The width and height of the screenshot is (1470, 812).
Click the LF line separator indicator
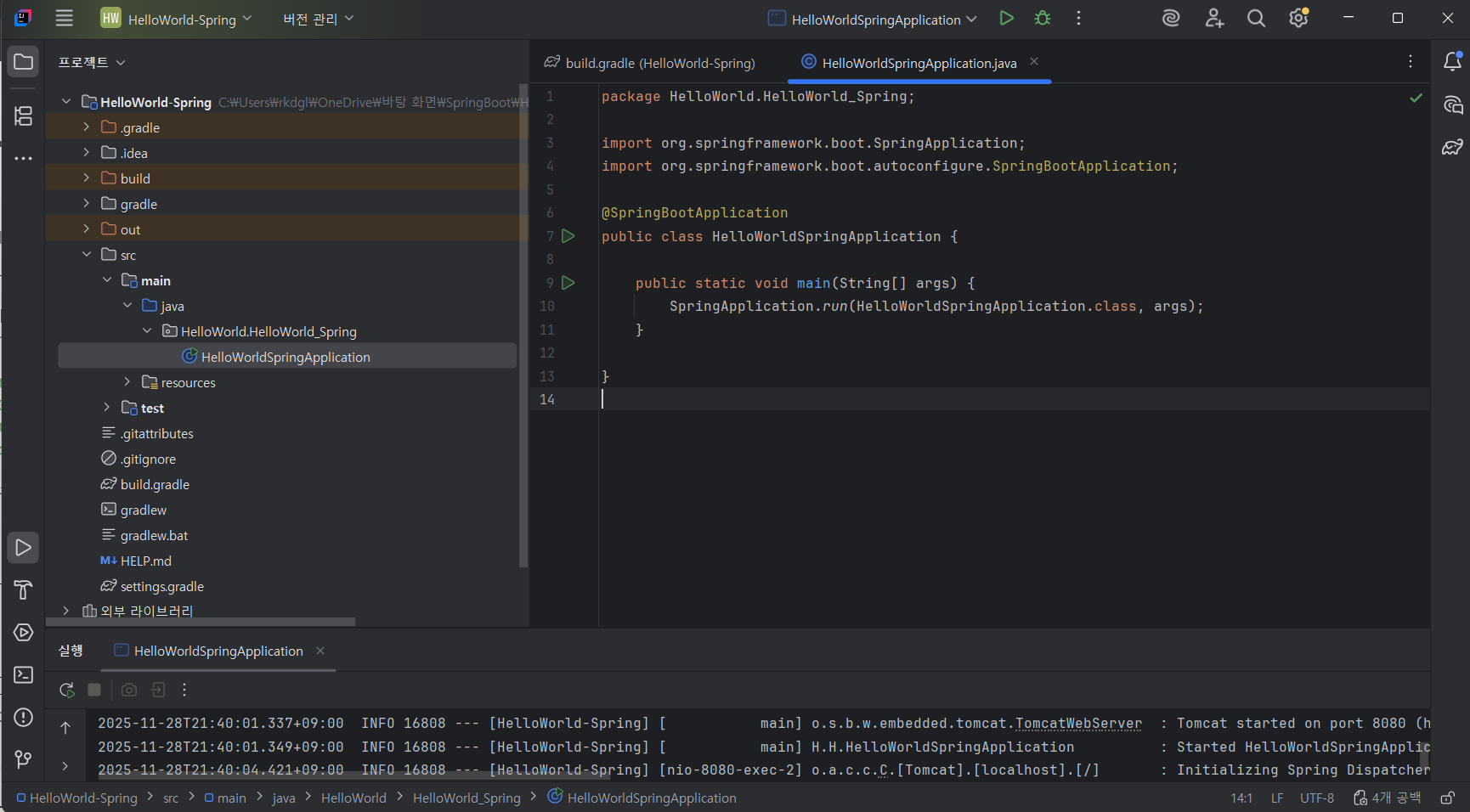click(1277, 798)
